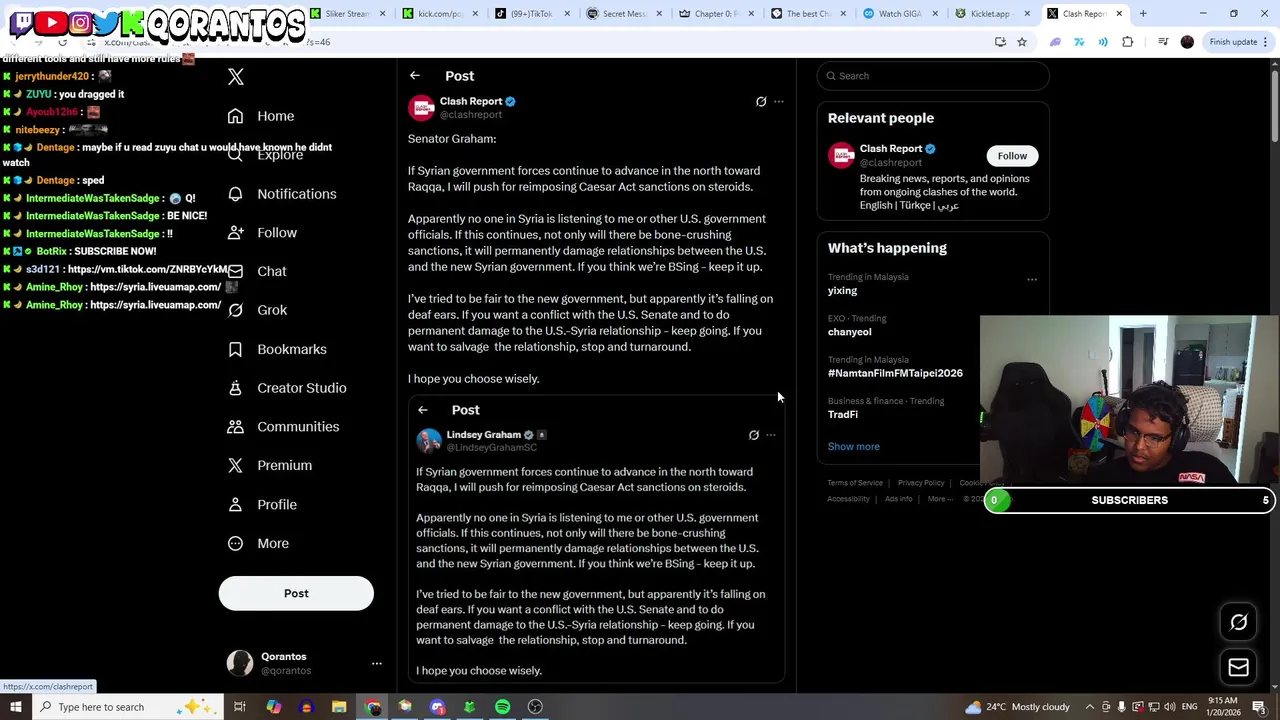The height and width of the screenshot is (720, 1280).
Task: Open the chanyeol trending topic
Action: tap(849, 332)
